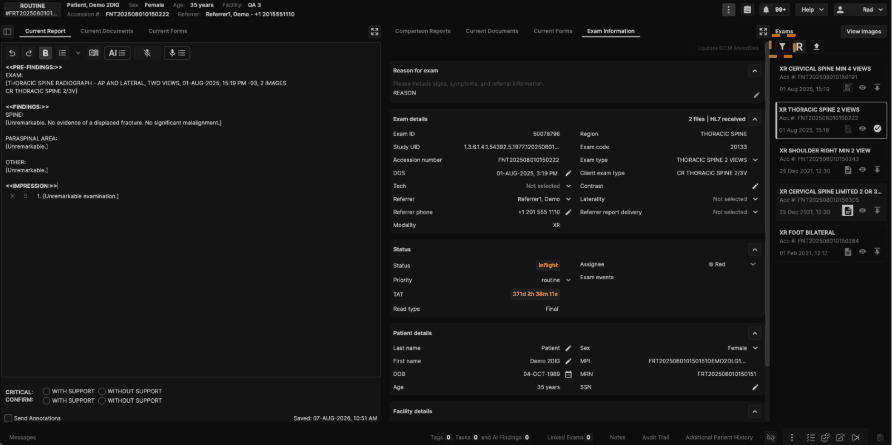Click the R icon in Exams panel

tap(799, 47)
